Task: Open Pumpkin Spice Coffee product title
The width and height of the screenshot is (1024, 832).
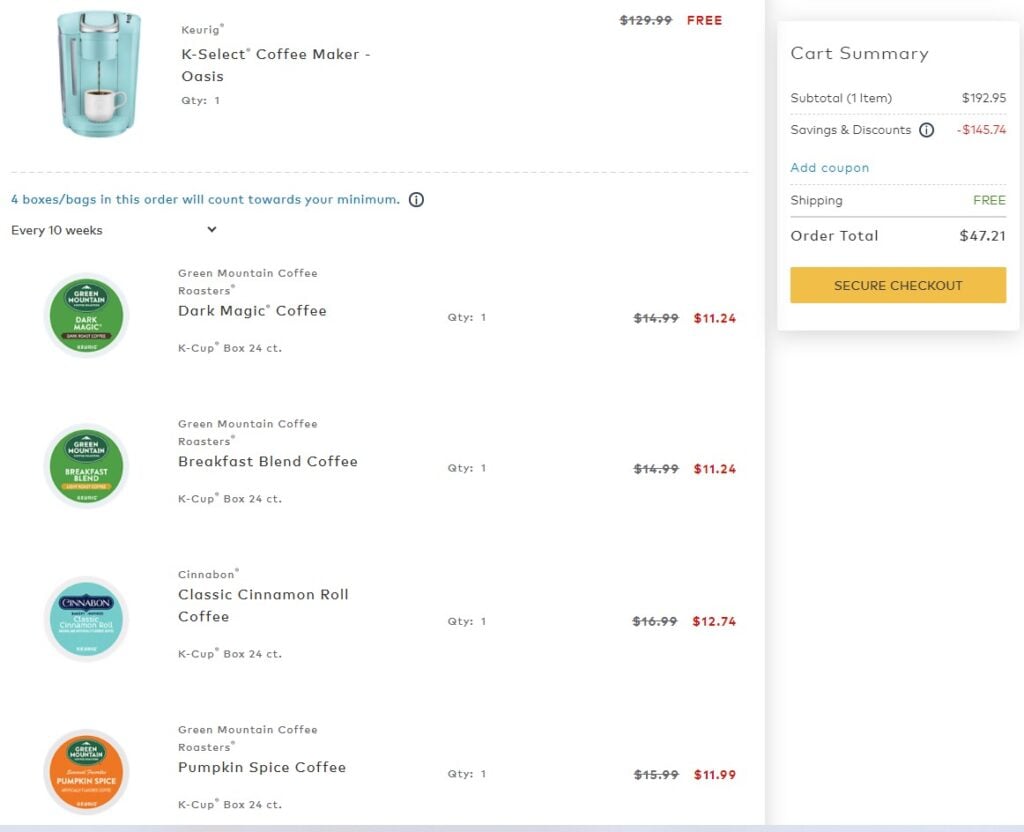Action: click(261, 767)
